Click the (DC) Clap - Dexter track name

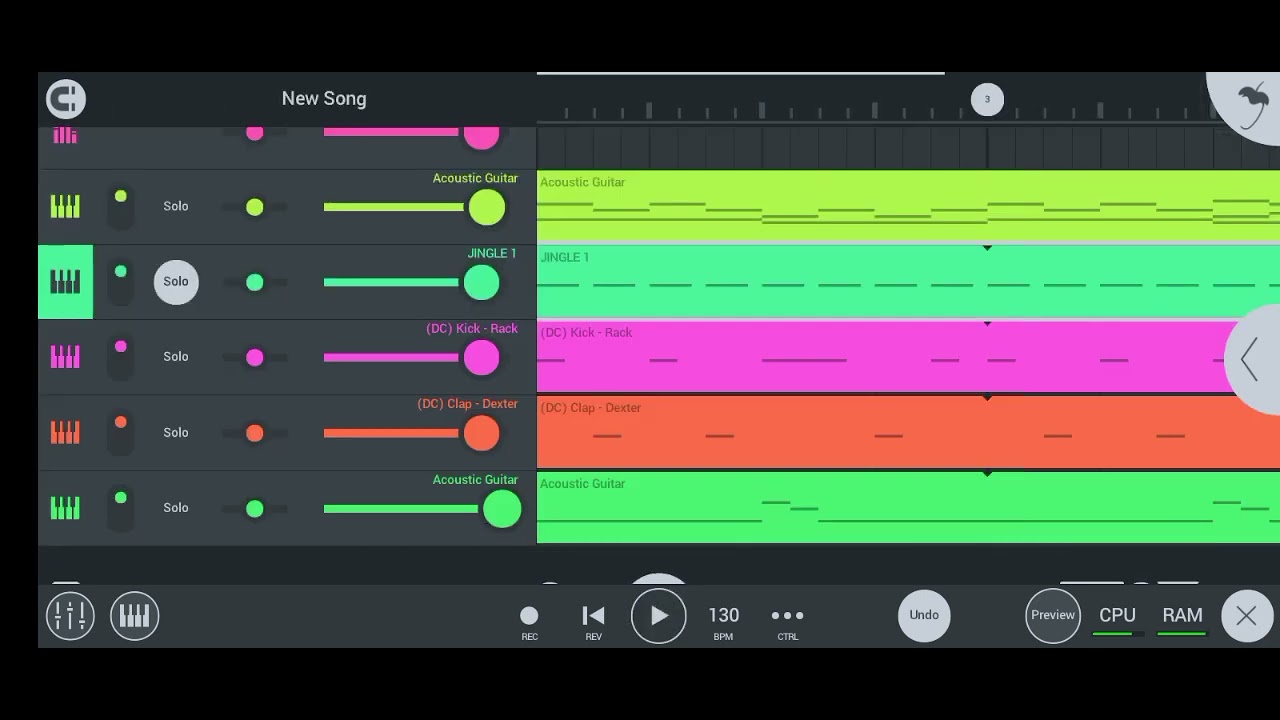tap(468, 403)
